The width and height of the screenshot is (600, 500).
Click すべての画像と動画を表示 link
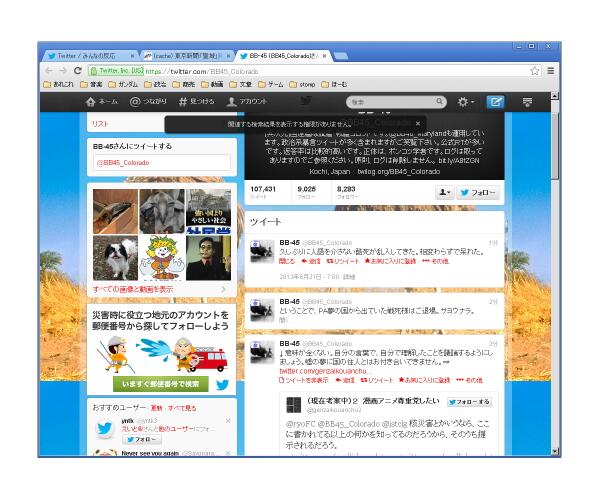[133, 290]
